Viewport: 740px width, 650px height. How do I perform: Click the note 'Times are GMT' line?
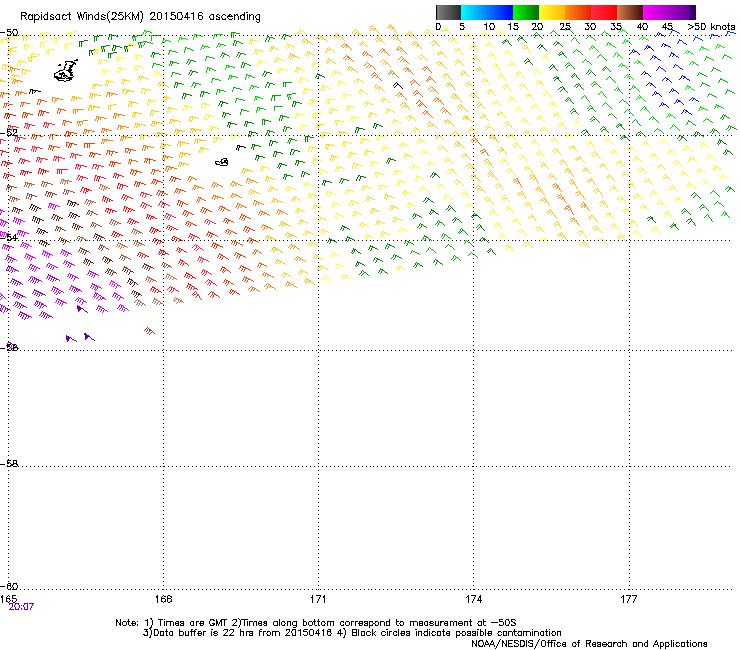coord(316,623)
